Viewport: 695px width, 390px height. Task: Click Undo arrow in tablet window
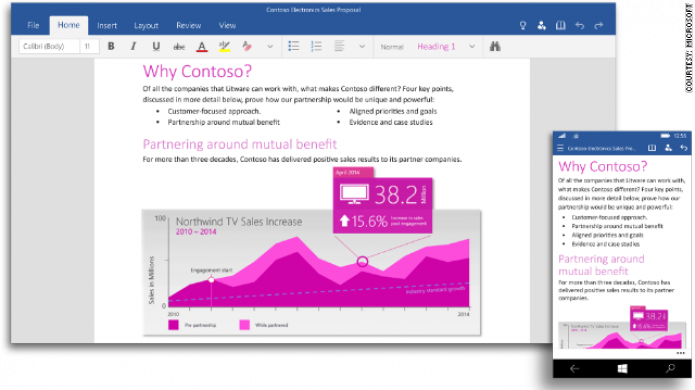point(580,26)
